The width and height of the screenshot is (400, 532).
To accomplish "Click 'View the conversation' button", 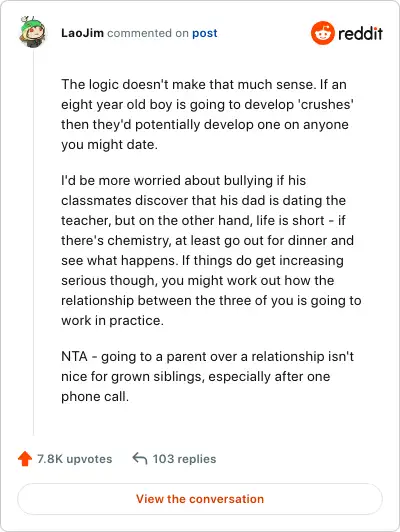I will click(x=200, y=499).
